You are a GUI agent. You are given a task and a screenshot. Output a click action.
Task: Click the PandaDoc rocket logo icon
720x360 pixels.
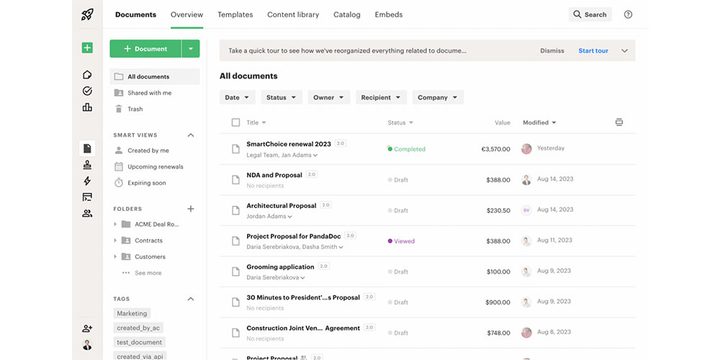pos(87,14)
